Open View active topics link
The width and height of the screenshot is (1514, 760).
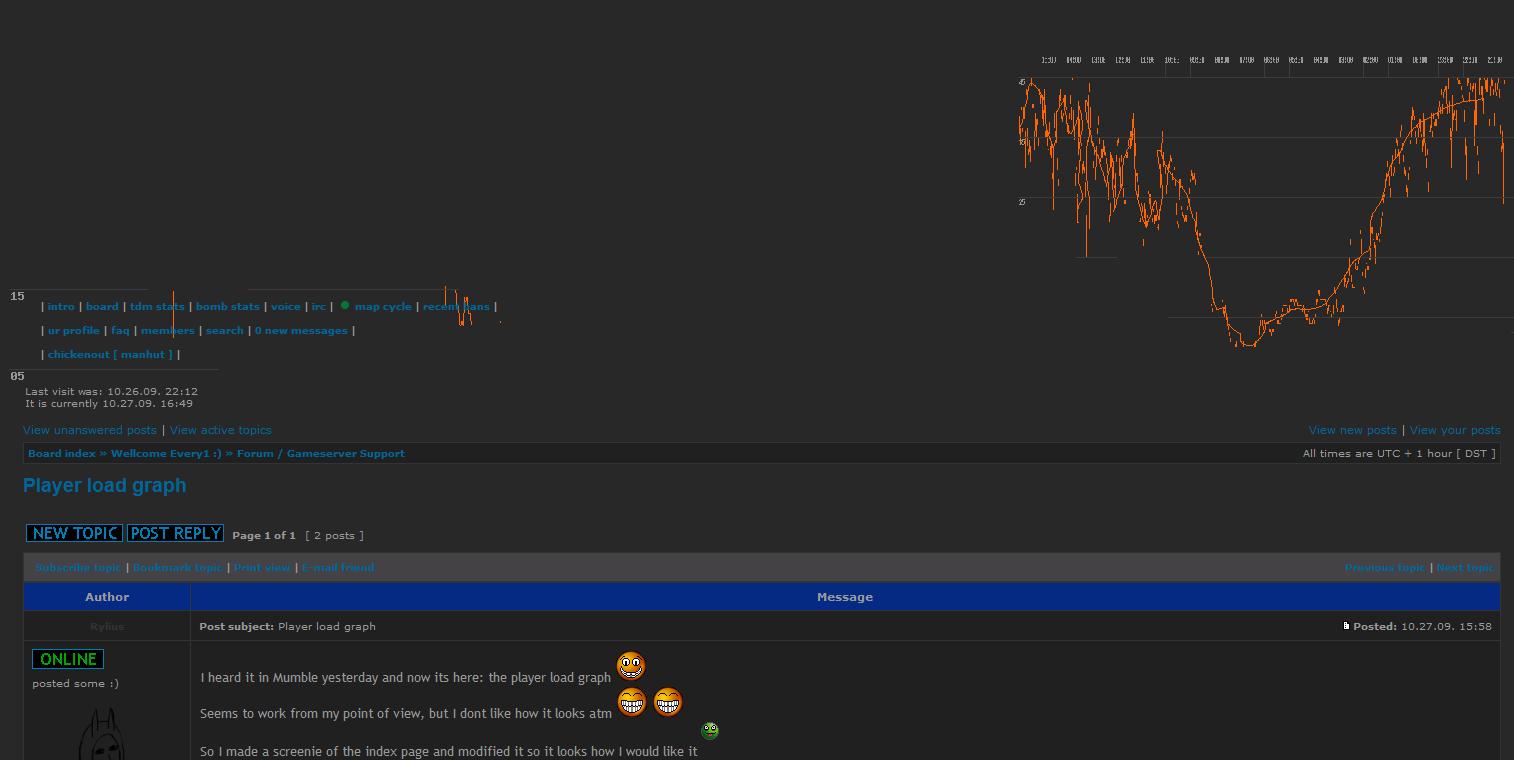click(x=221, y=430)
